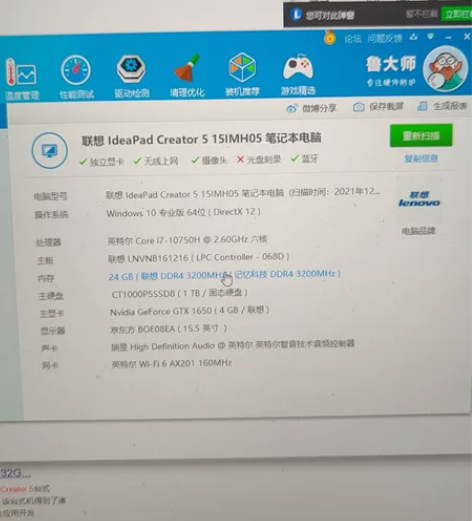Click 无线上网 feature indicator
The height and width of the screenshot is (521, 472).
tap(156, 161)
